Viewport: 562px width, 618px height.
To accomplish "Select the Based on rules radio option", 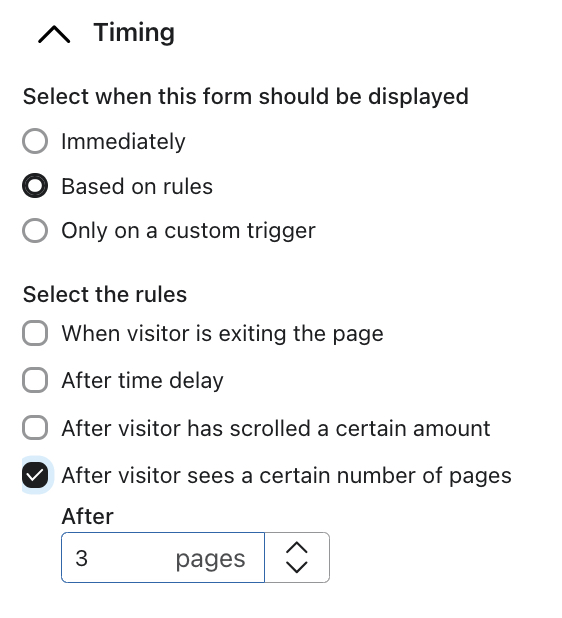I will [x=35, y=186].
